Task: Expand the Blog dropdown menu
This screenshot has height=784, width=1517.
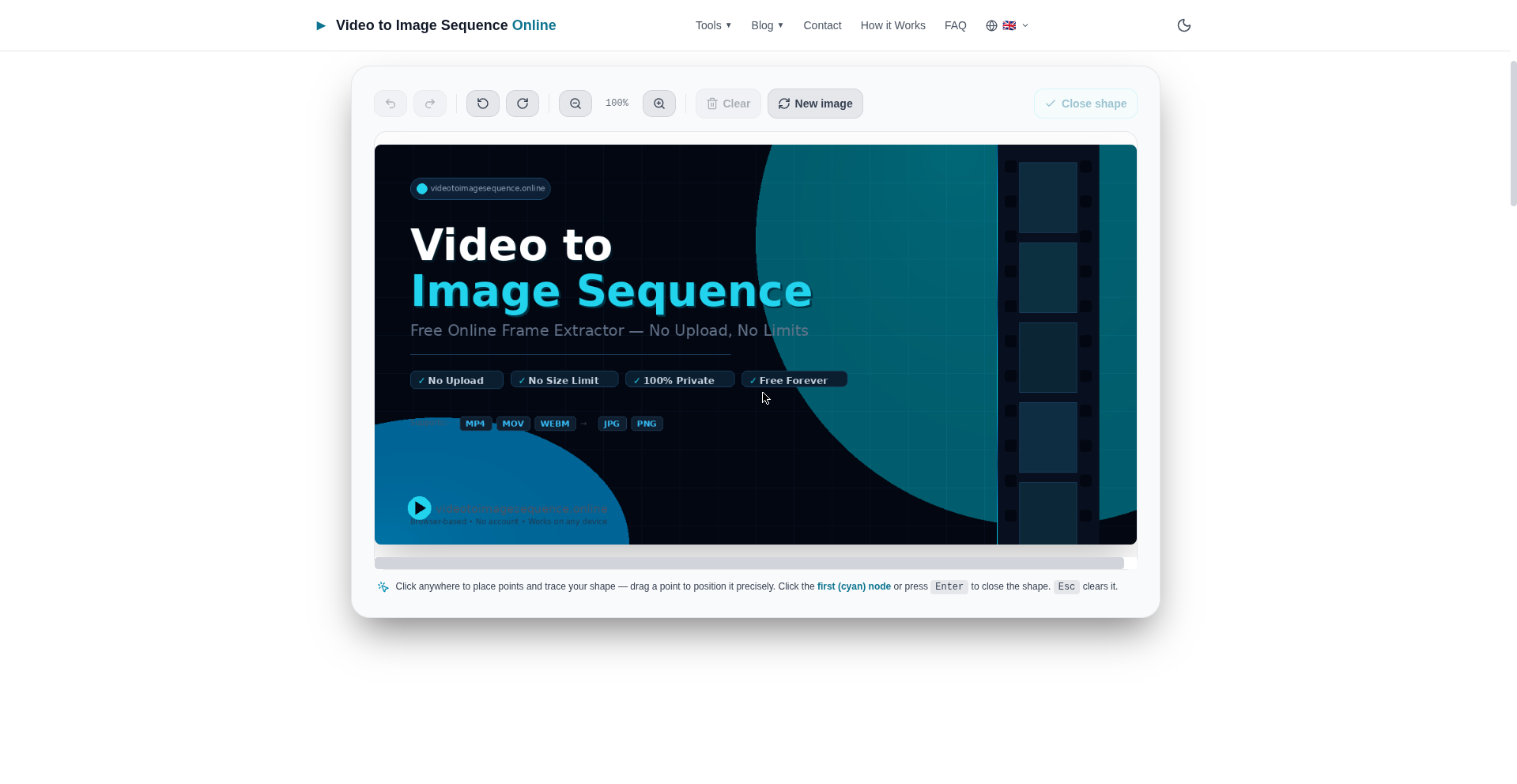Action: 768,25
